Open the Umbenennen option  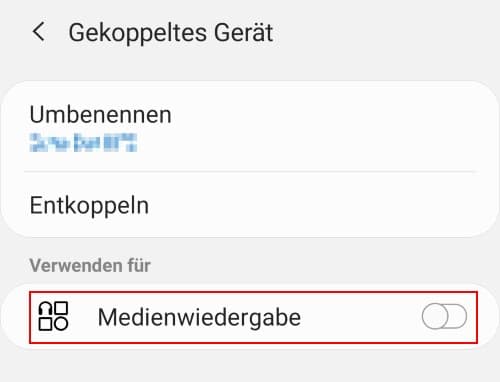pyautogui.click(x=250, y=127)
